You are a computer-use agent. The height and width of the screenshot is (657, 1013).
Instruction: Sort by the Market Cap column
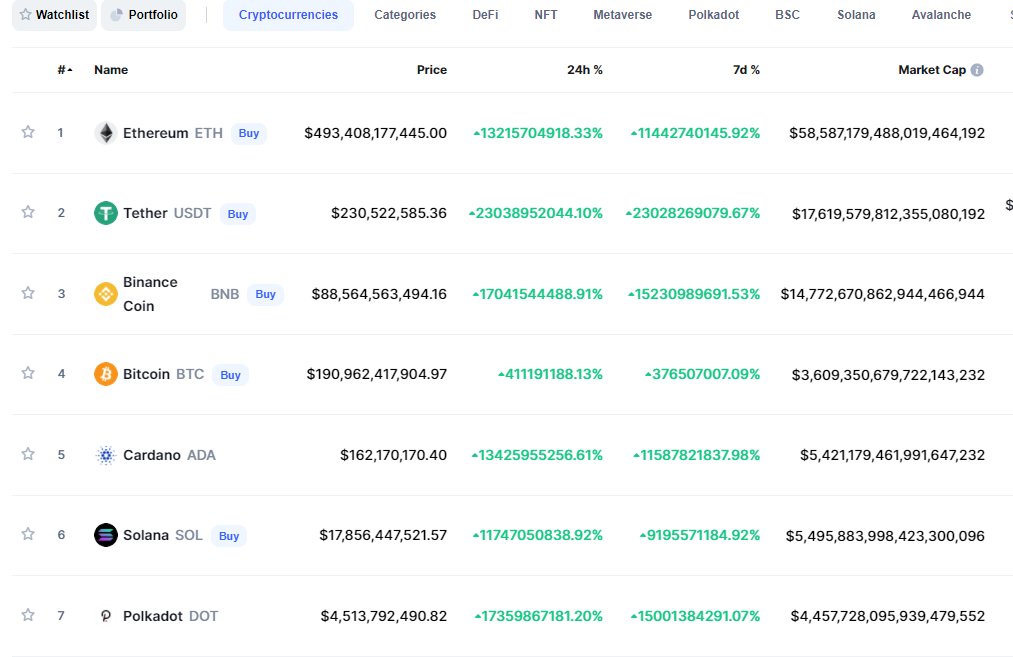click(x=932, y=70)
